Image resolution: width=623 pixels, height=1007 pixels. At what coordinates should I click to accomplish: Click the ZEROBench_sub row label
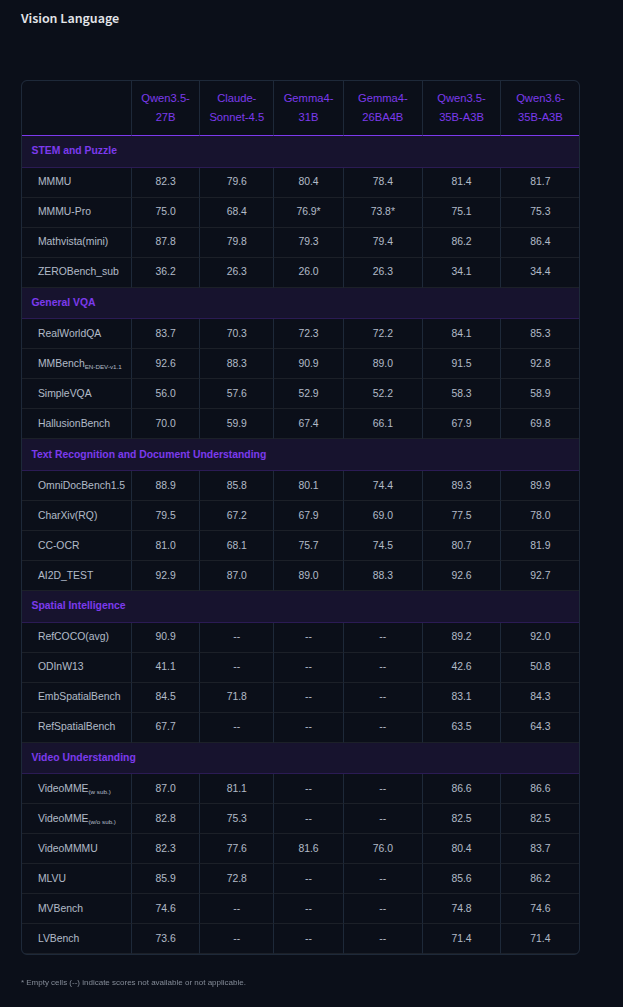coord(78,272)
